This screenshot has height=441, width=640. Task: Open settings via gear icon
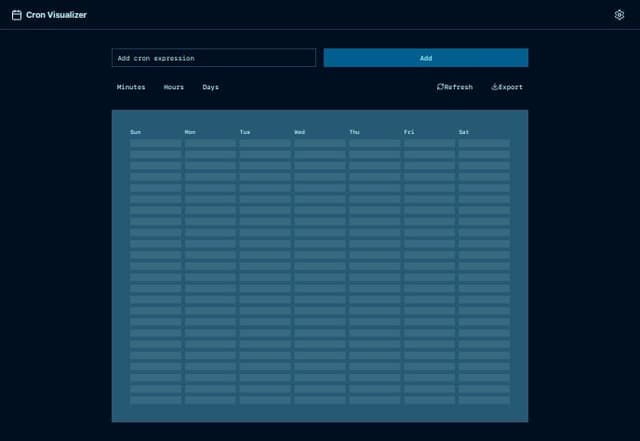[619, 15]
